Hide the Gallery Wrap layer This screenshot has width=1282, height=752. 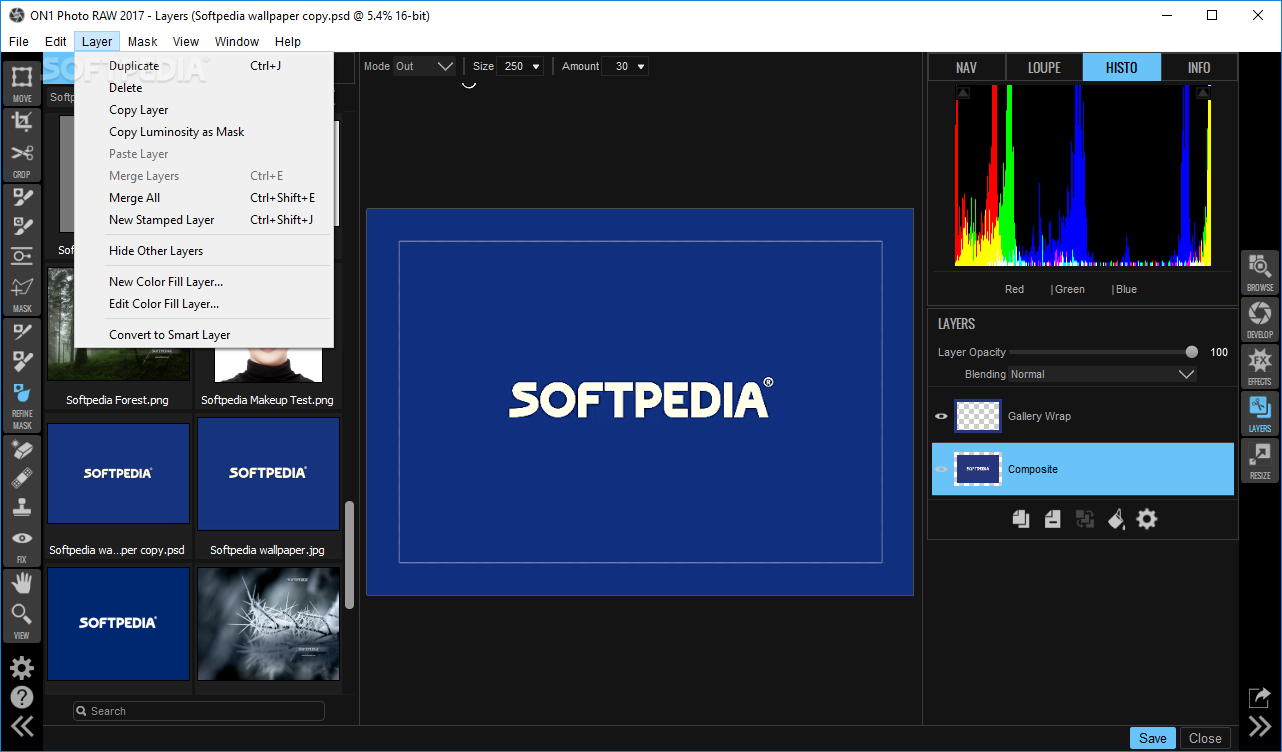point(941,416)
